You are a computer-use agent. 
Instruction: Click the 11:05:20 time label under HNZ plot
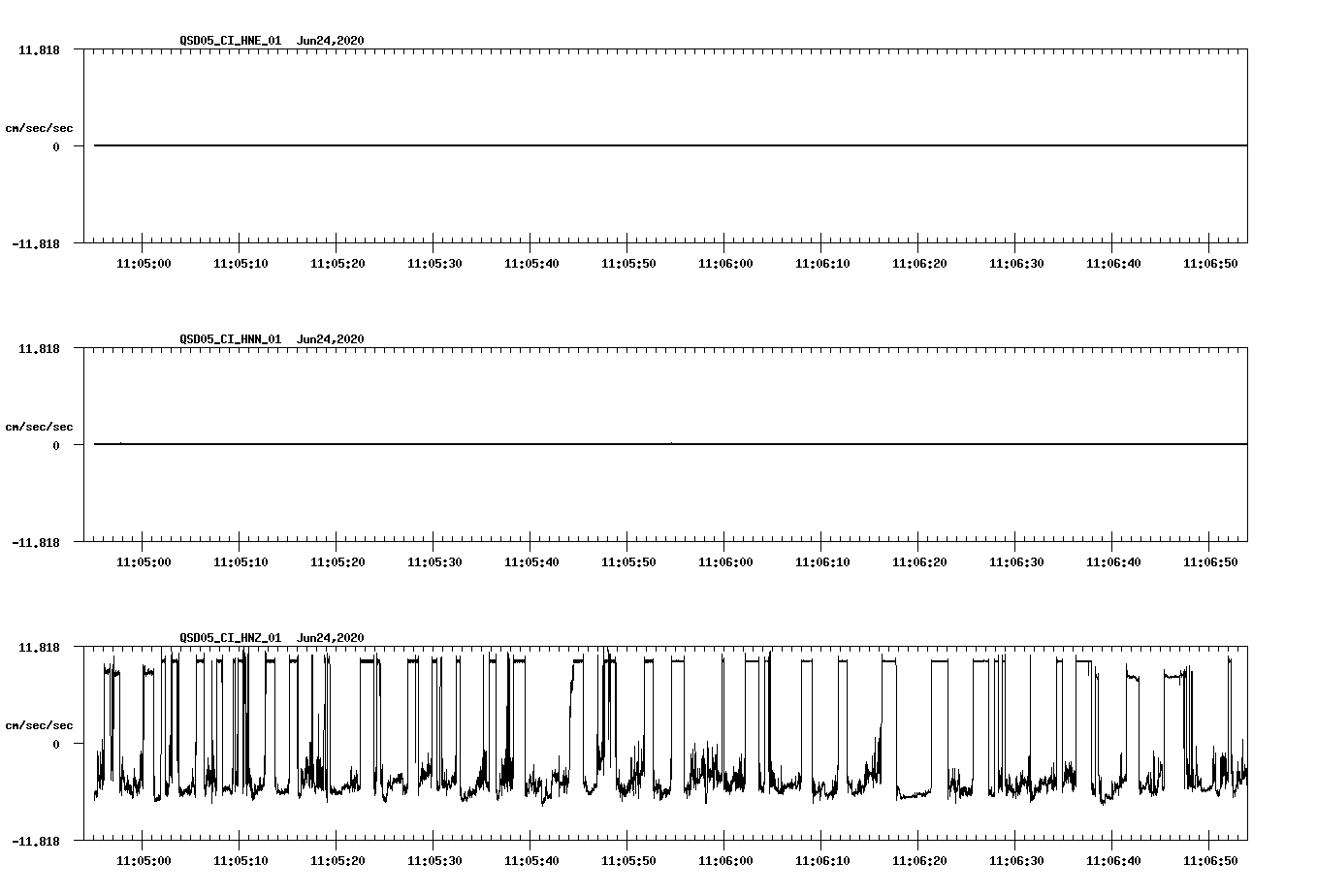pyautogui.click(x=337, y=861)
